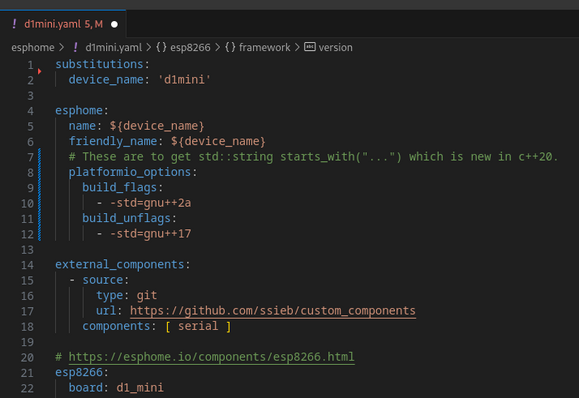The image size is (579, 398).
Task: Select the d1mini.yaml editor tab
Action: pos(63,24)
